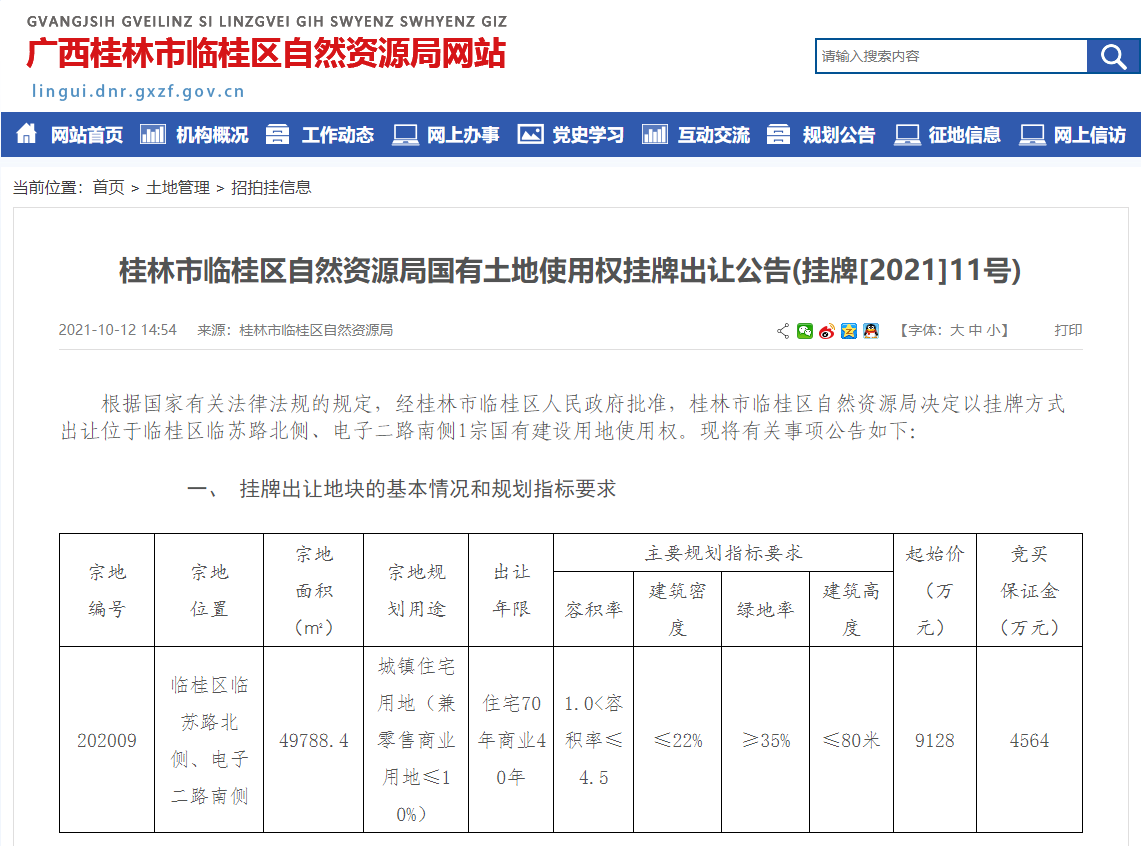Click the search magnifier button
Viewport: 1141px width, 846px height.
pyautogui.click(x=1113, y=57)
